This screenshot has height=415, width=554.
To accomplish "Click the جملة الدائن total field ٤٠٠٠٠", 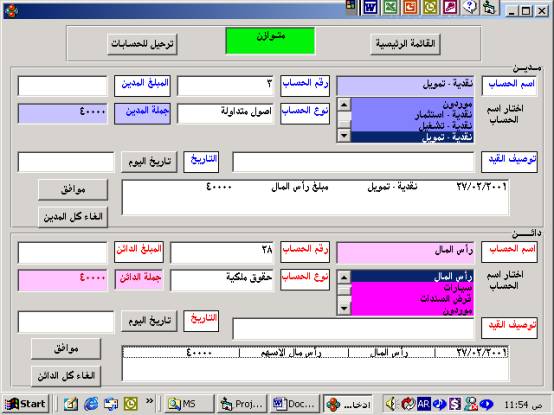I will click(63, 280).
